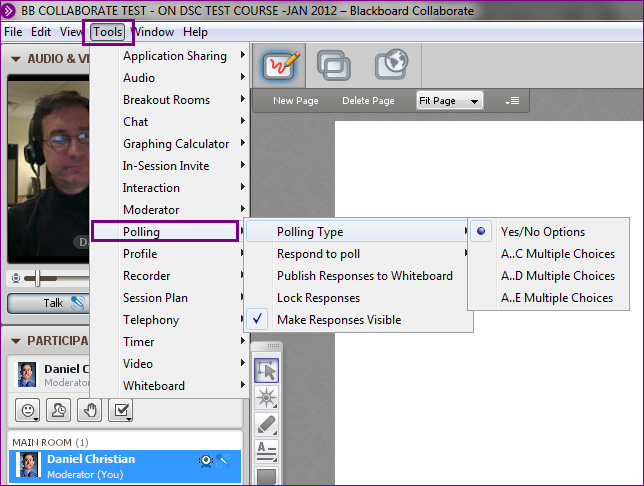Click the Blackboard Collaborate title bar logo
The image size is (644, 486).
[8, 10]
